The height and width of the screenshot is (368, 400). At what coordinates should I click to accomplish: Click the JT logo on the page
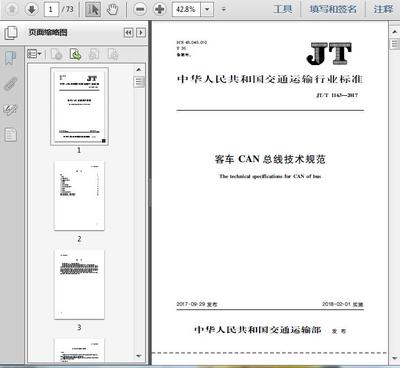click(329, 53)
